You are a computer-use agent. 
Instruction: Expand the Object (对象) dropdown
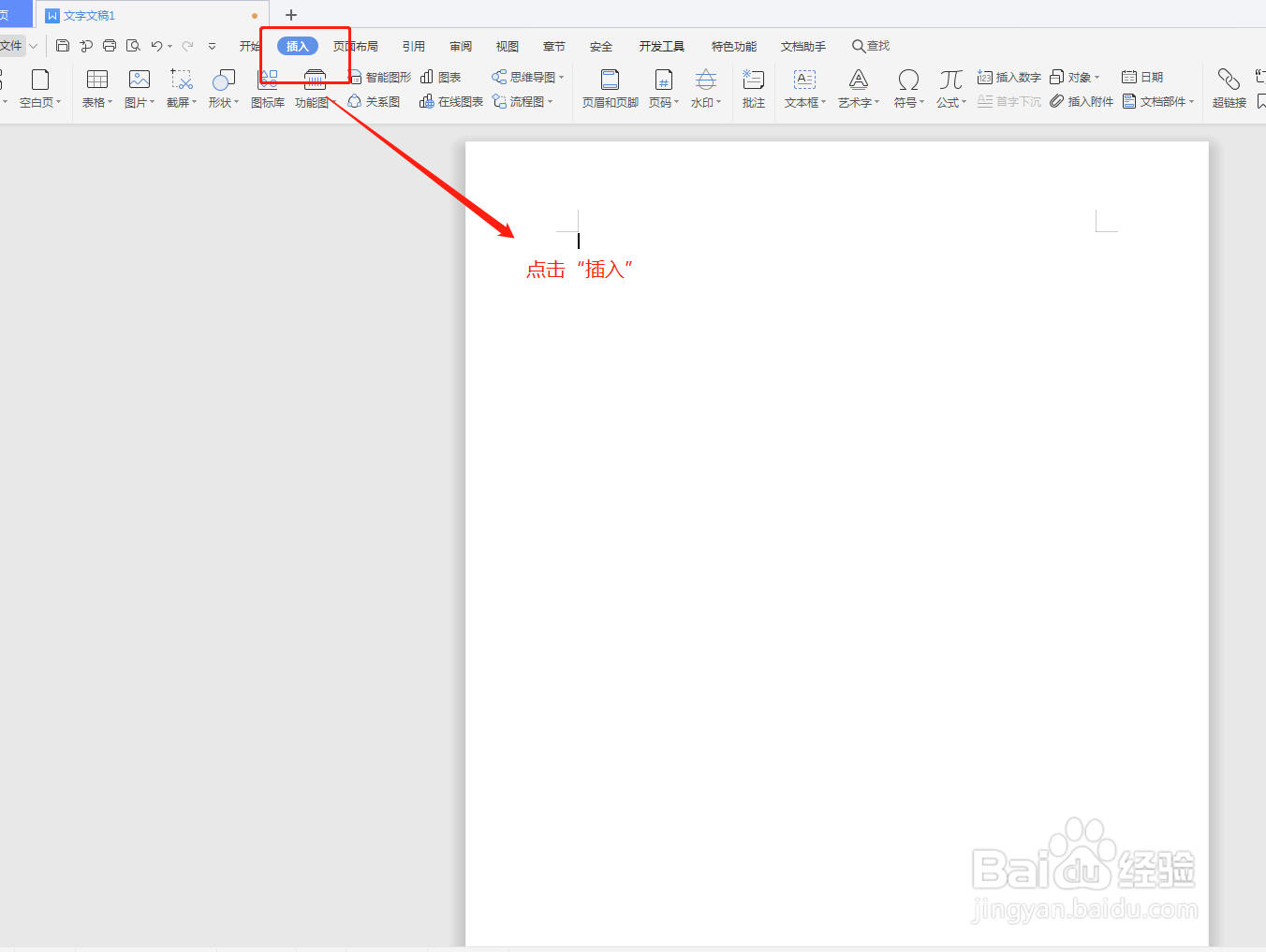click(x=1097, y=78)
